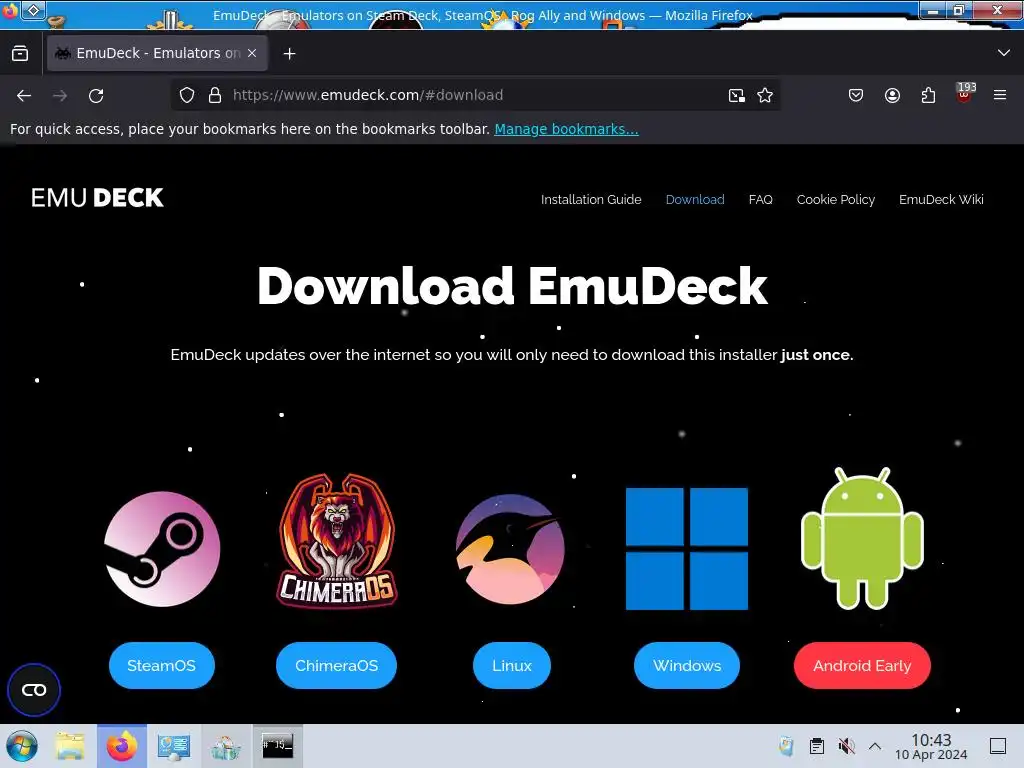View site security via the padlock icon
The width and height of the screenshot is (1024, 768).
214,95
